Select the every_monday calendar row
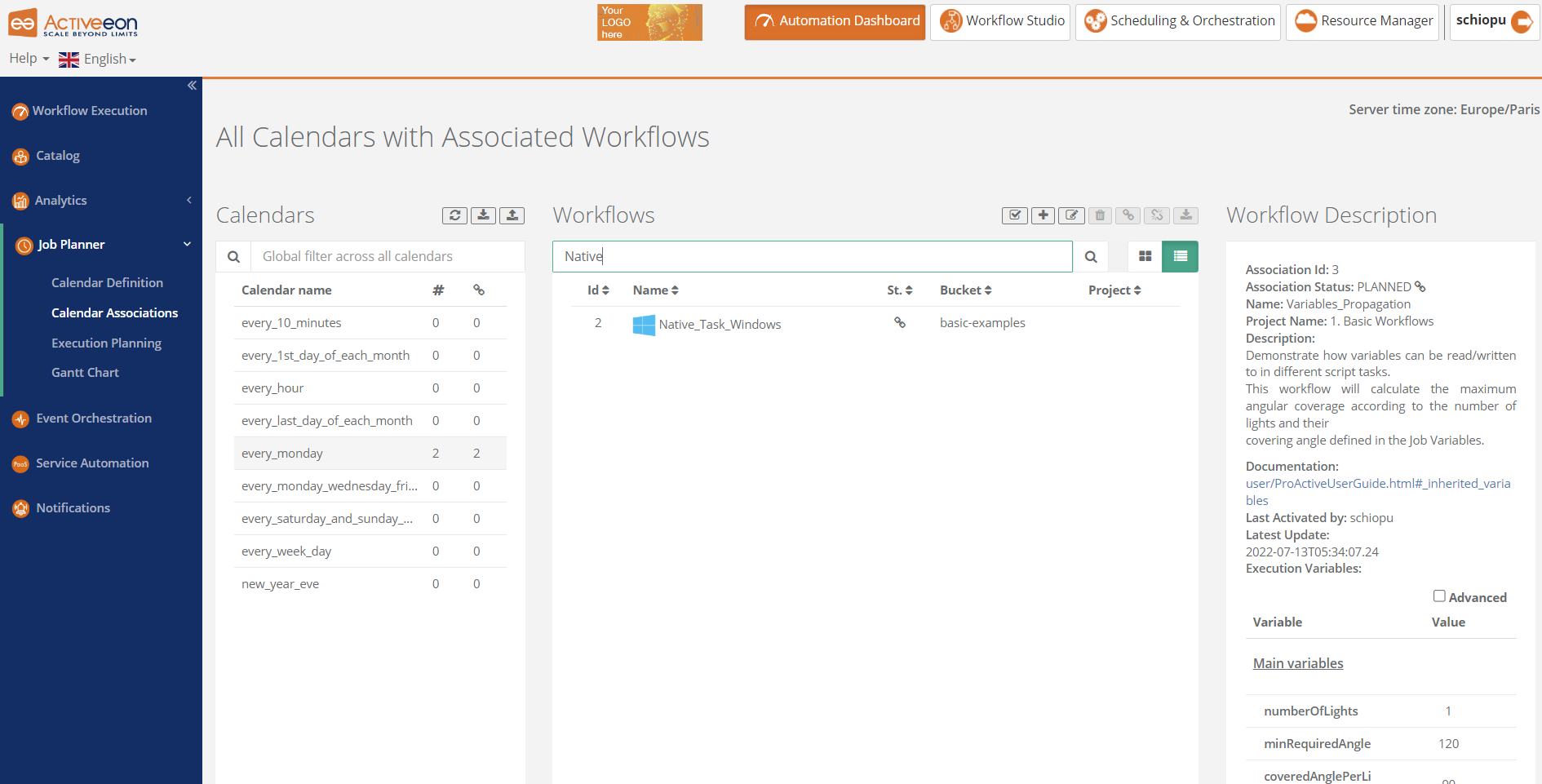This screenshot has height=784, width=1542. click(370, 454)
